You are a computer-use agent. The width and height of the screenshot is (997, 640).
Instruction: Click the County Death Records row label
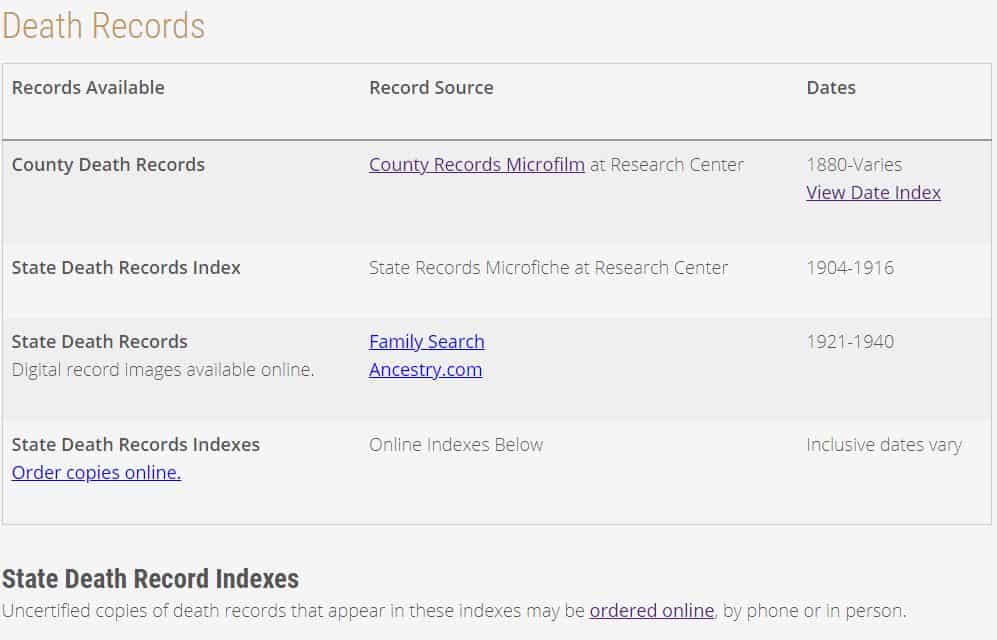coord(107,164)
